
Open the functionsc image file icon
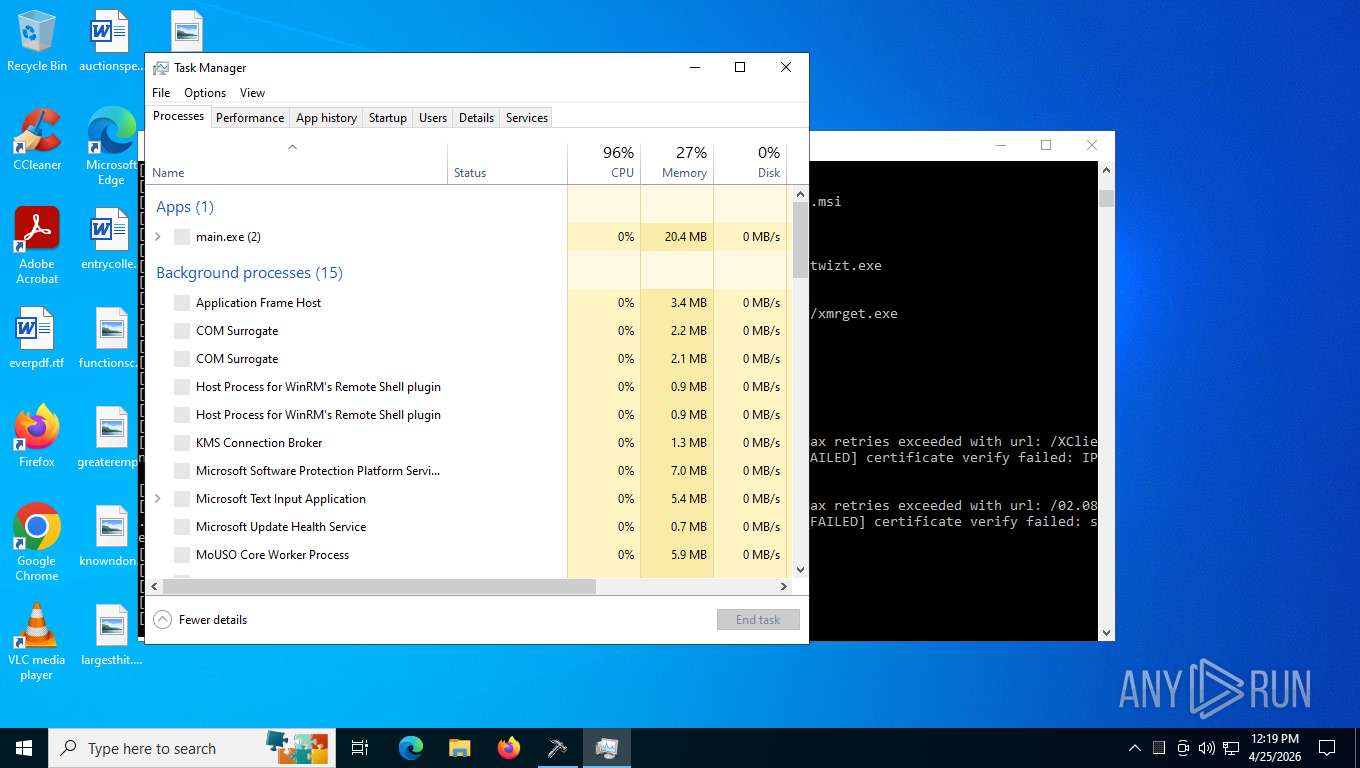click(x=111, y=338)
